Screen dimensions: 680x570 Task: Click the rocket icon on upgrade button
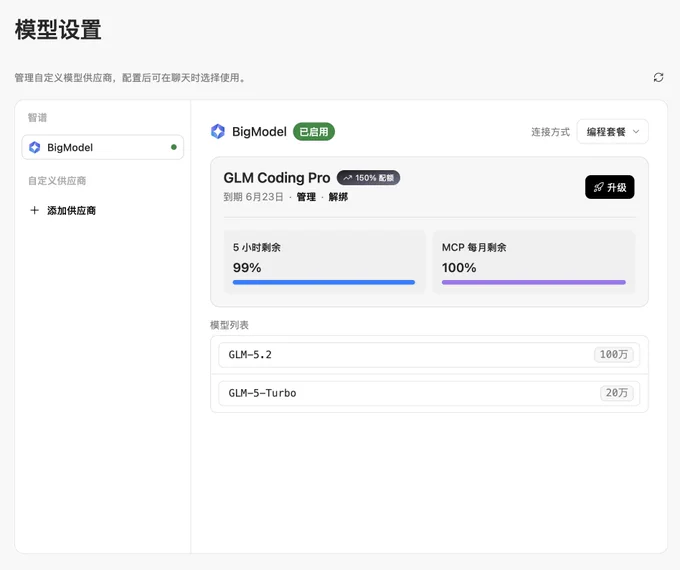(598, 187)
